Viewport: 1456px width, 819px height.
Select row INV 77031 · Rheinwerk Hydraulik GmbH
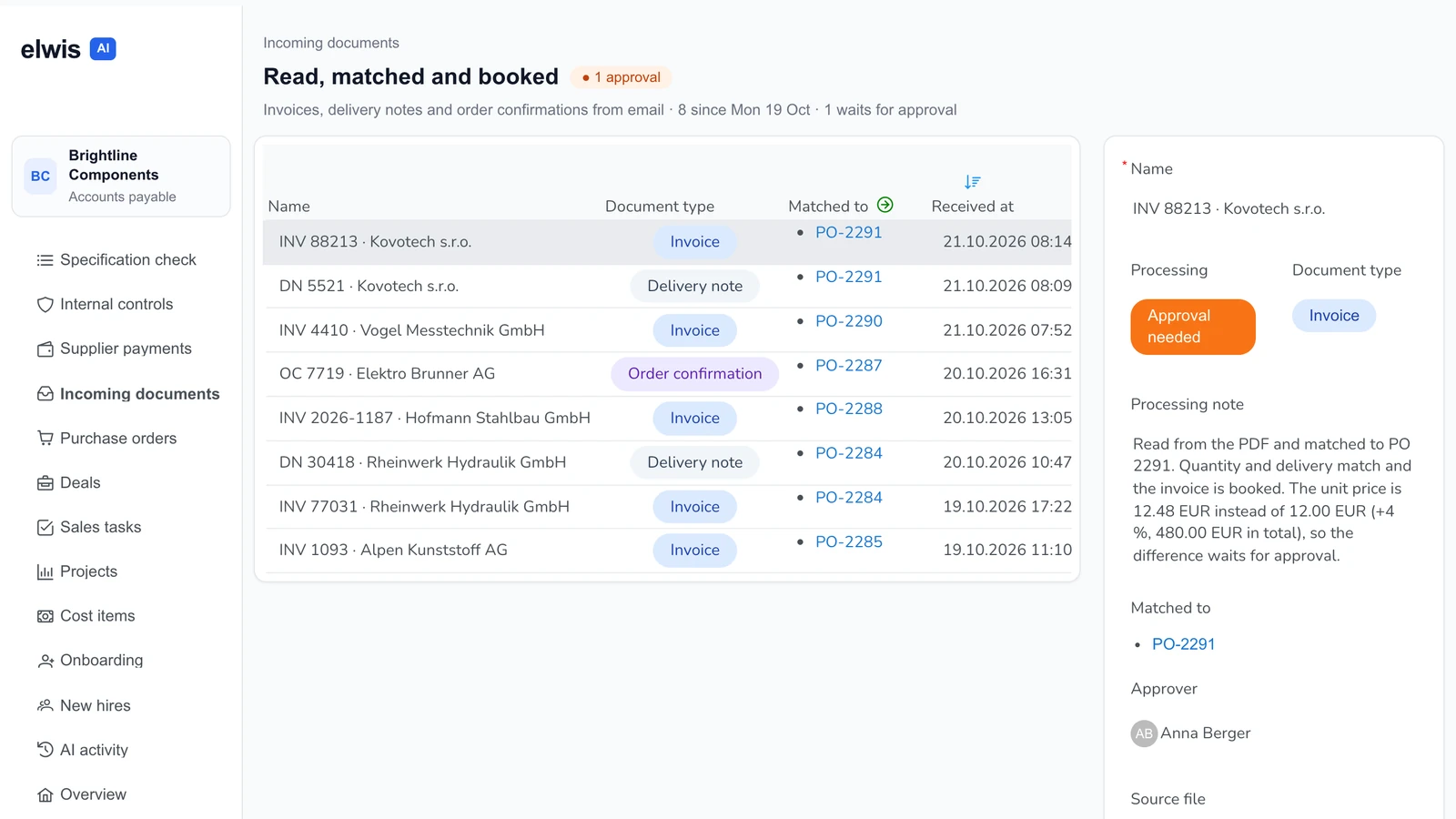coord(667,507)
